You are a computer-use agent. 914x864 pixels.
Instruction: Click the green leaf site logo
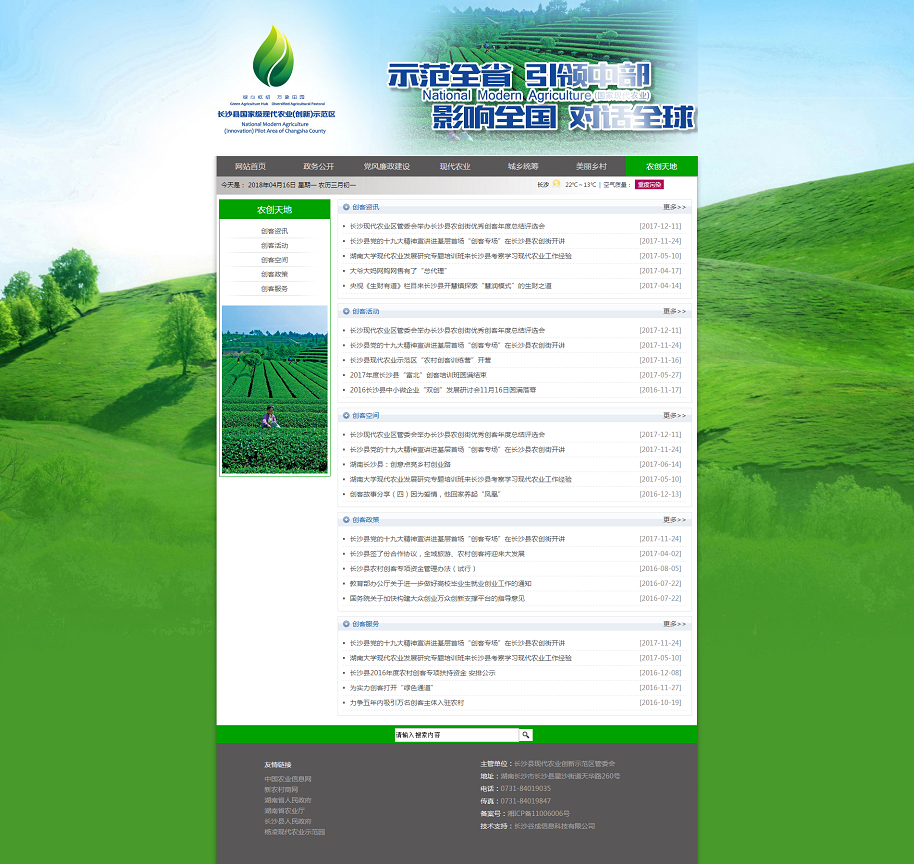(273, 57)
